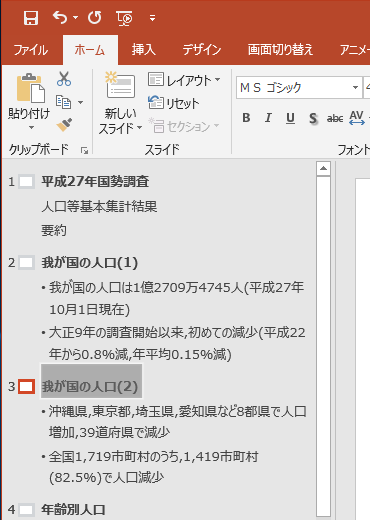
Task: Click into the ＭＳ ゴシック font name box
Action: pos(294,87)
